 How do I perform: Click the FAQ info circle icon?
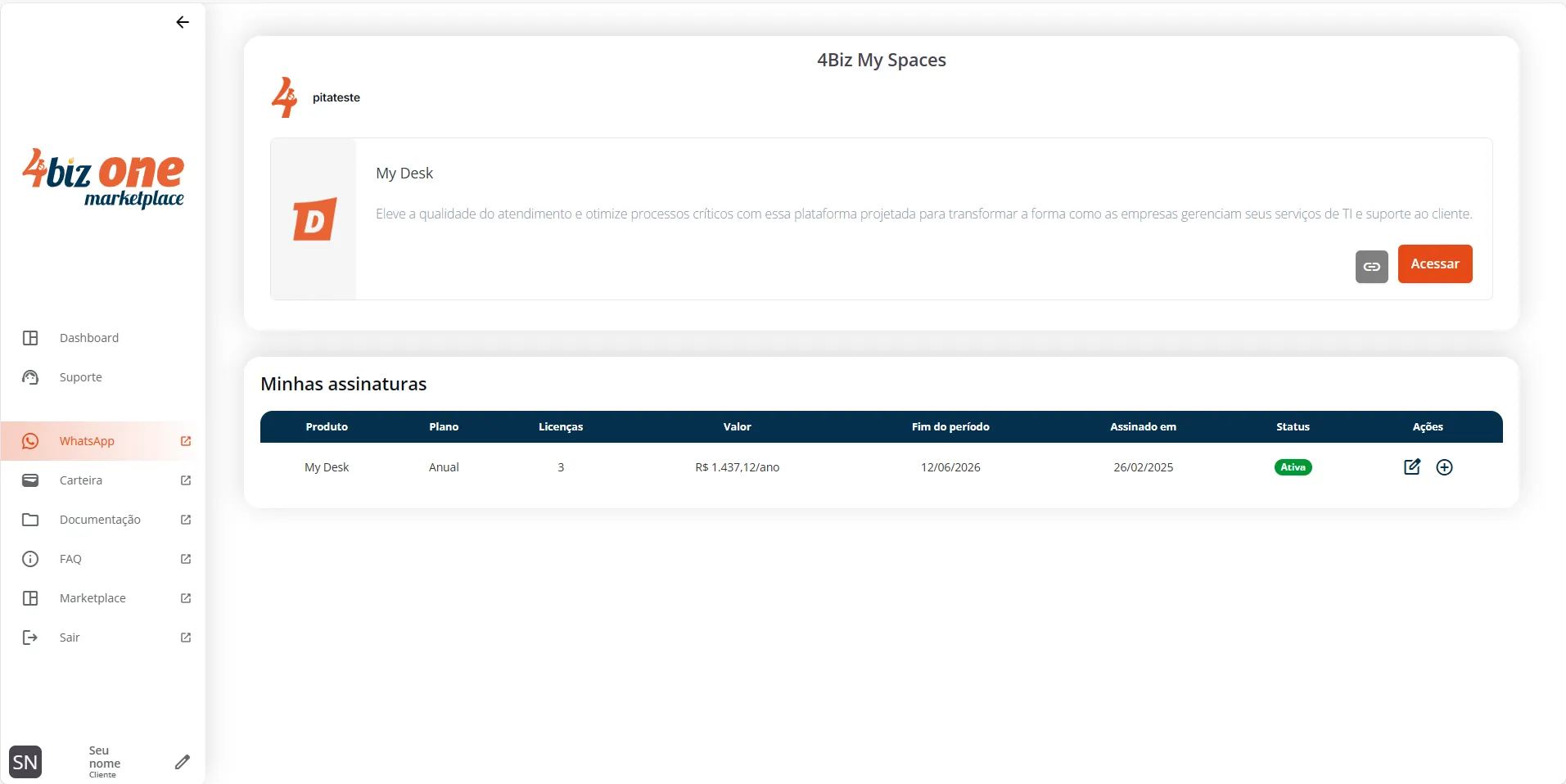click(x=30, y=559)
